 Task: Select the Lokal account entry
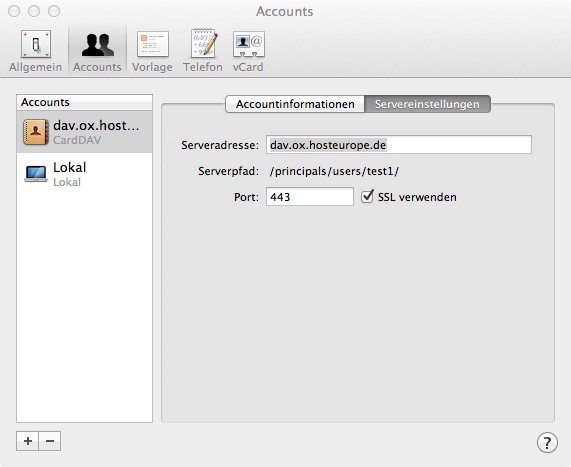tap(84, 174)
